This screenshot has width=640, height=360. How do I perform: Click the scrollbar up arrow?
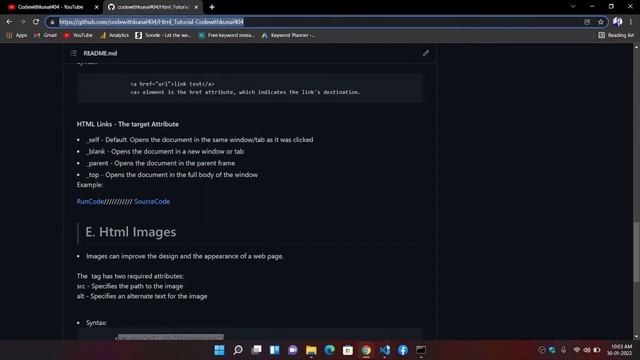coord(636,47)
